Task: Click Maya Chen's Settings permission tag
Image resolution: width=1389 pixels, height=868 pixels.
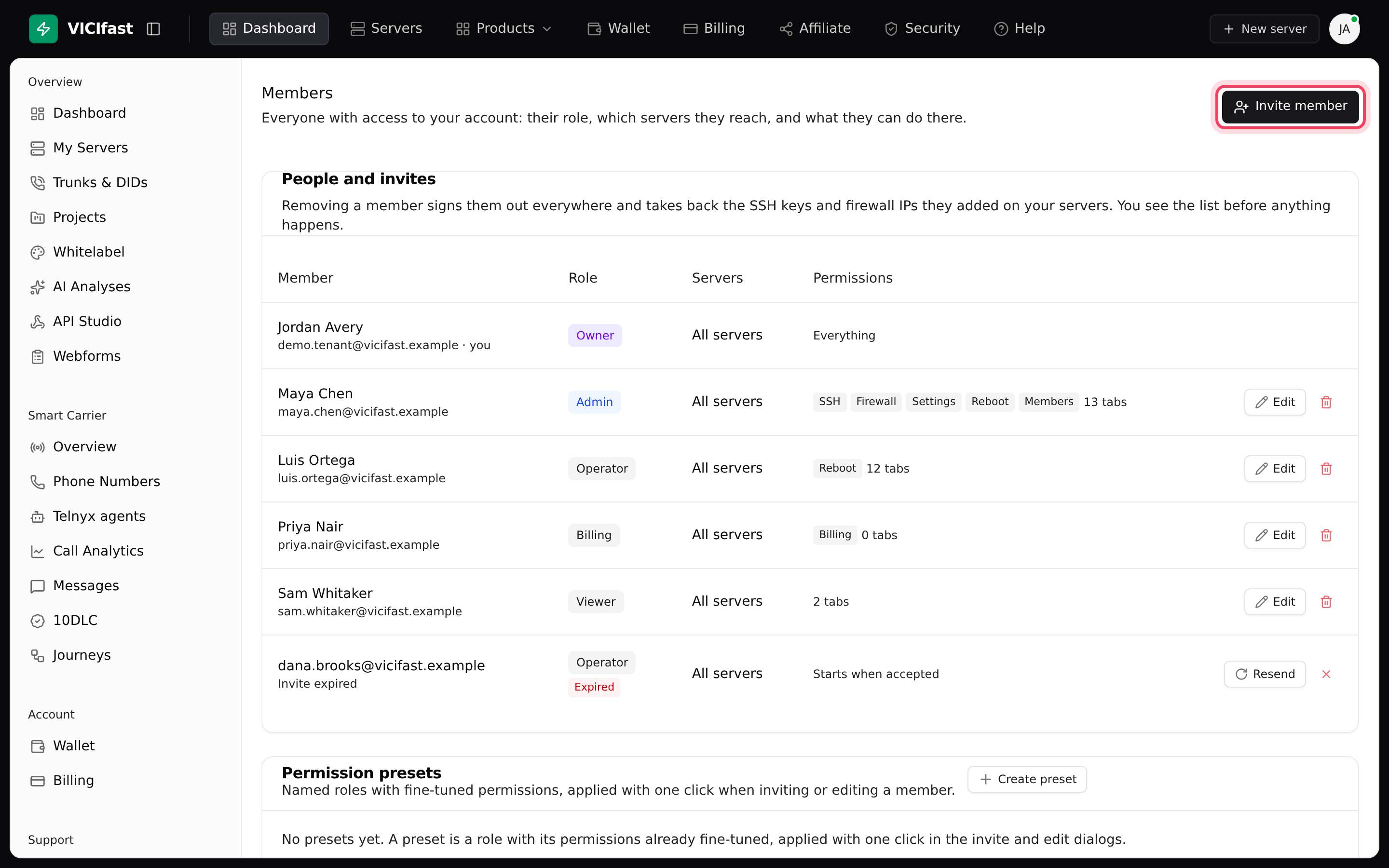Action: tap(933, 401)
